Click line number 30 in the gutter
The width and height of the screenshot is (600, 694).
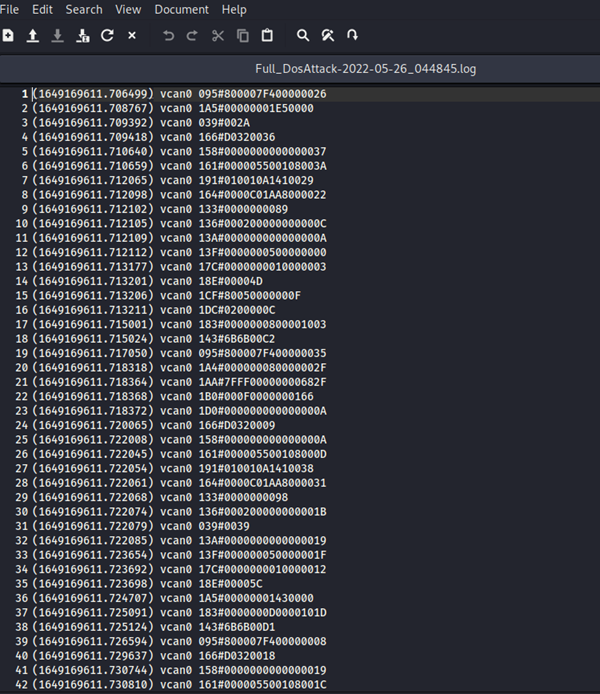click(x=22, y=512)
